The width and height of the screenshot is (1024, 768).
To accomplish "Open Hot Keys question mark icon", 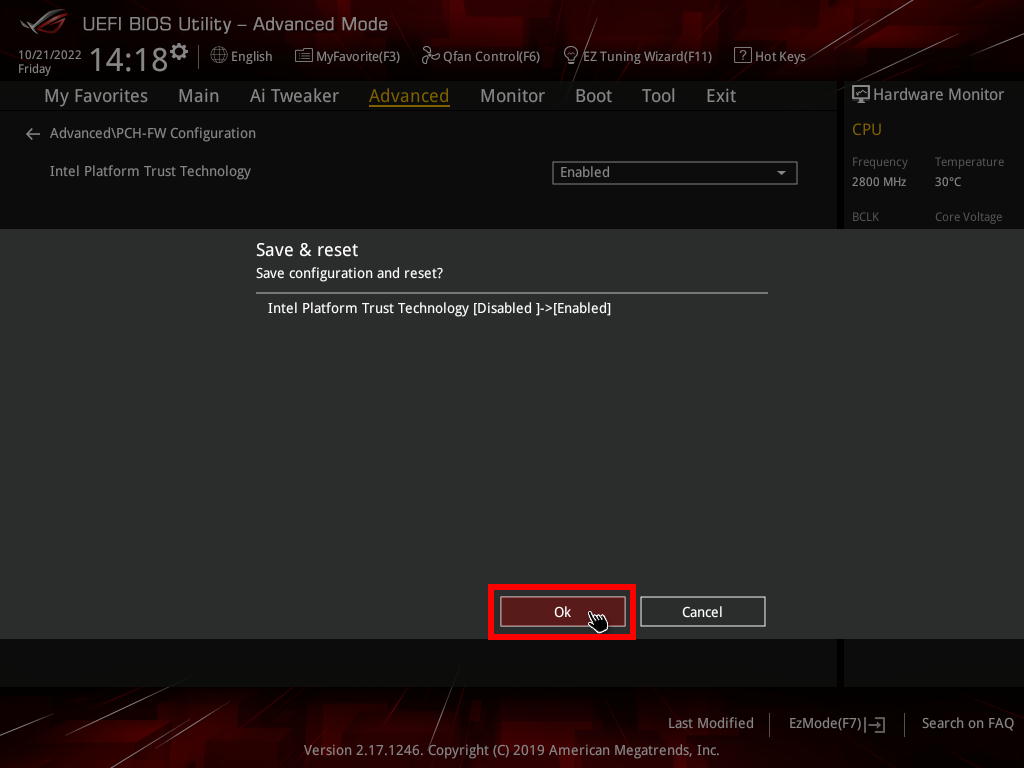I will click(743, 56).
